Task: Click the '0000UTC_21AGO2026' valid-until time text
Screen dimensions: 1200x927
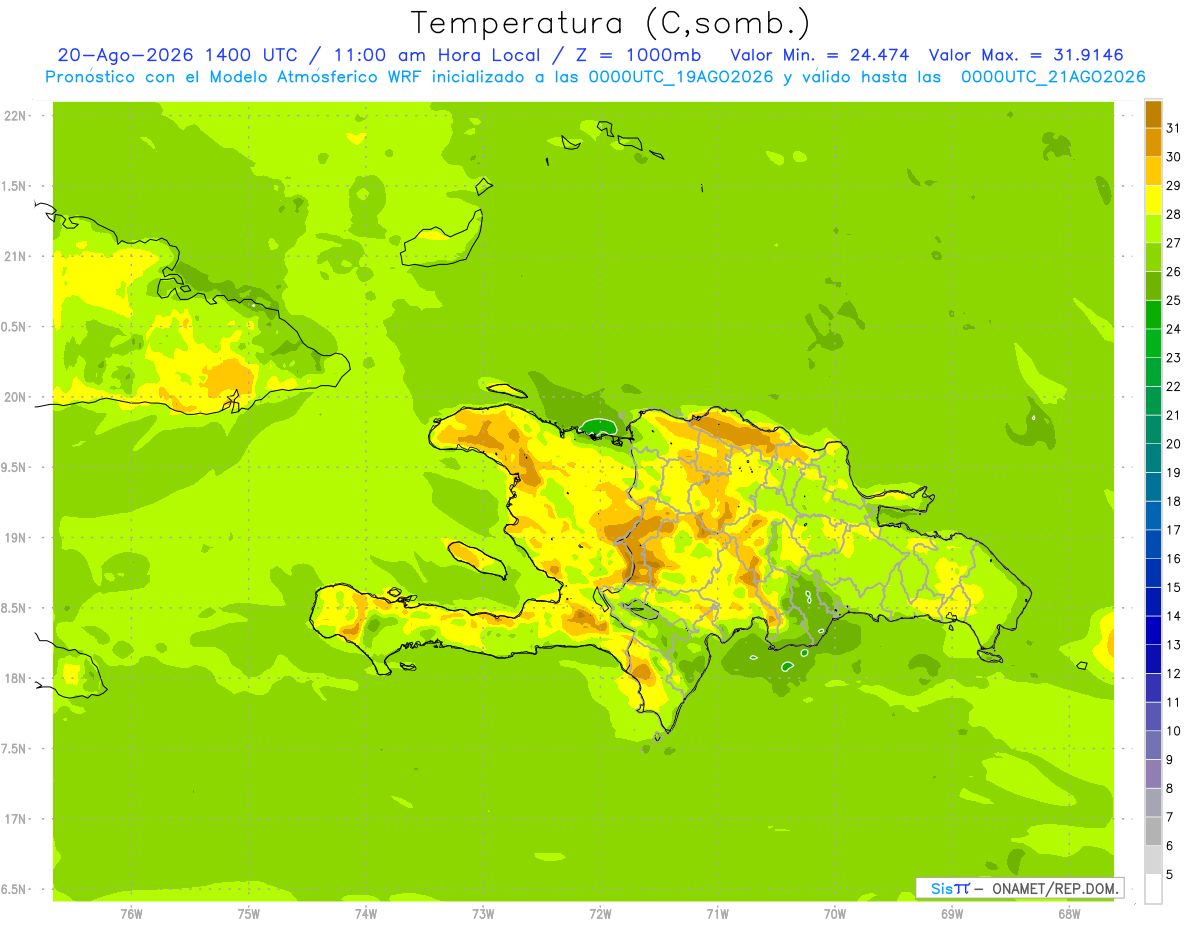Action: pyautogui.click(x=1053, y=77)
